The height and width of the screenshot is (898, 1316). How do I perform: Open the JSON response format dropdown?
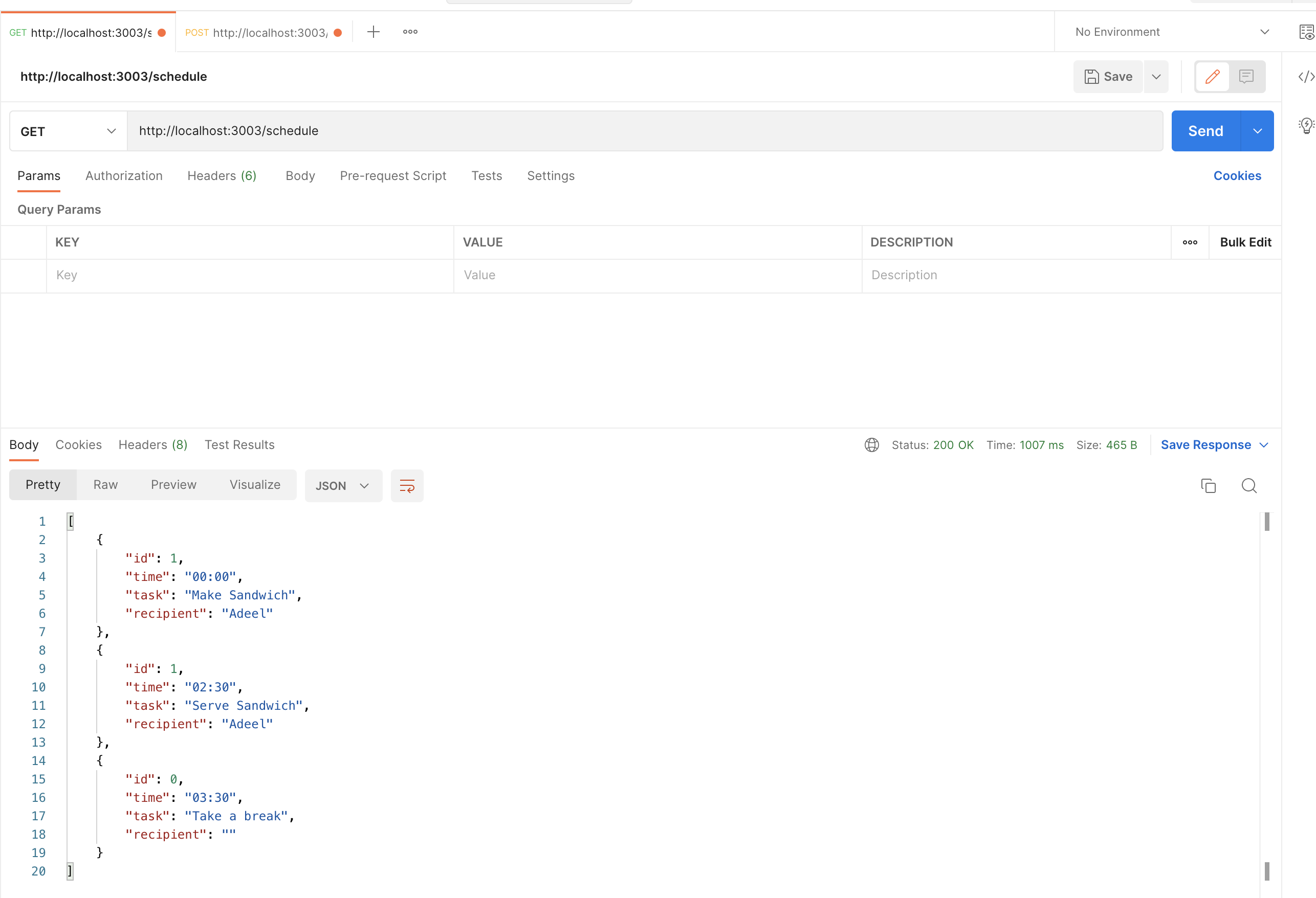click(343, 485)
